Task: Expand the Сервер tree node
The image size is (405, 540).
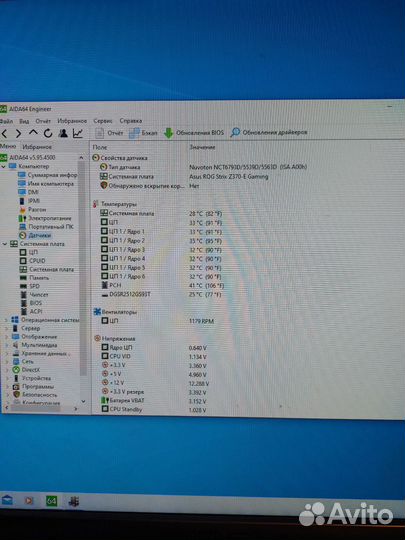Action: point(6,329)
